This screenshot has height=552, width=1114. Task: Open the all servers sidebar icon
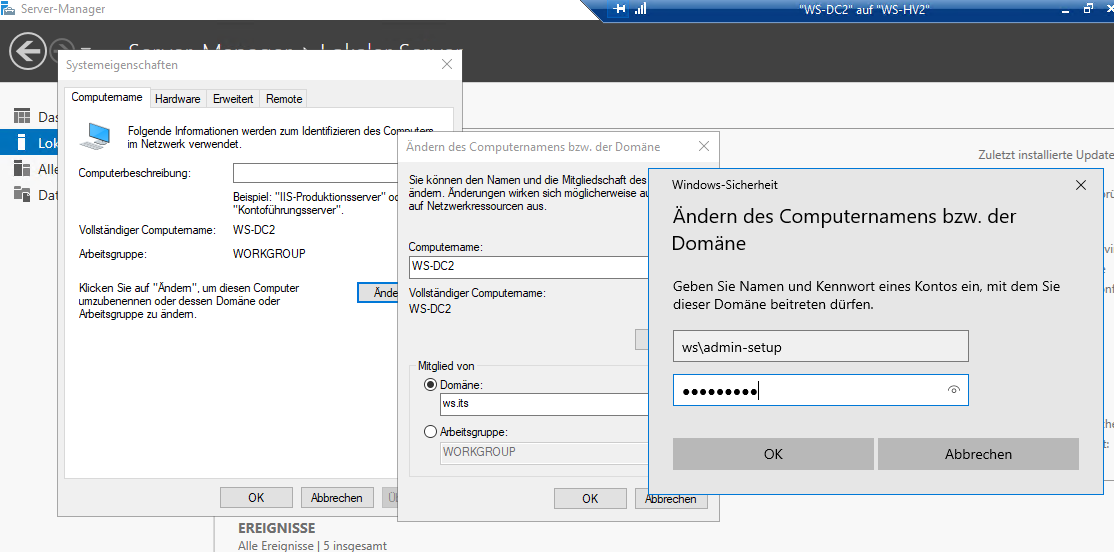pyautogui.click(x=22, y=169)
